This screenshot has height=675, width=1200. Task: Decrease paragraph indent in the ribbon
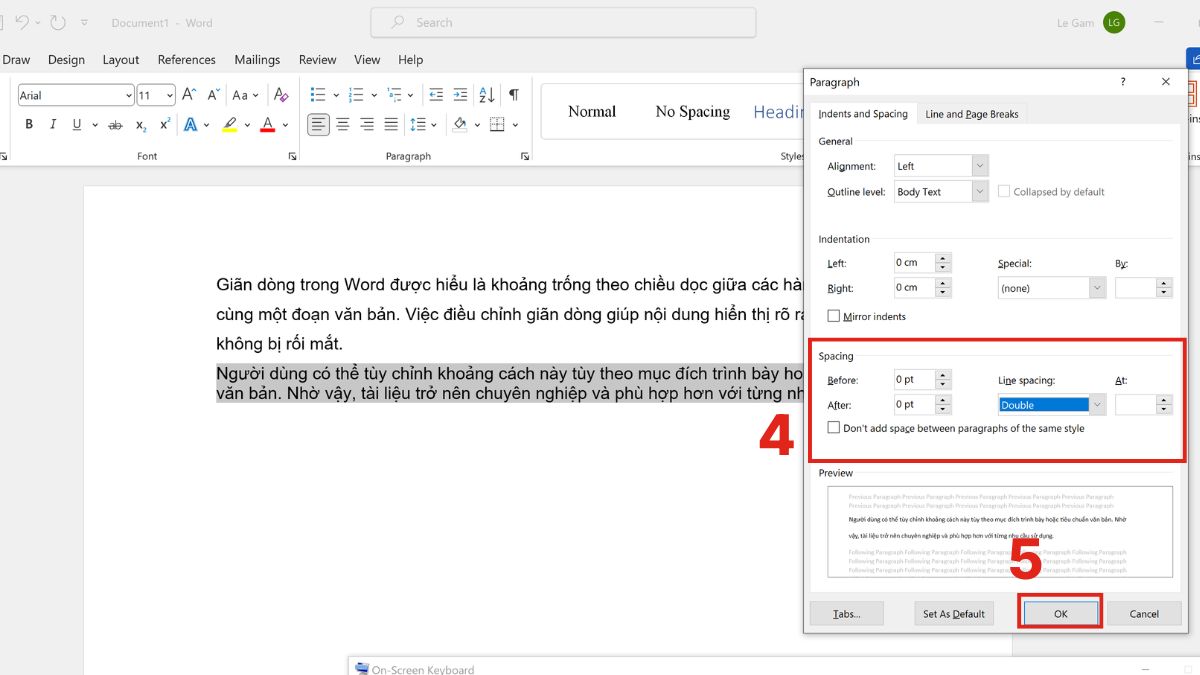point(436,95)
